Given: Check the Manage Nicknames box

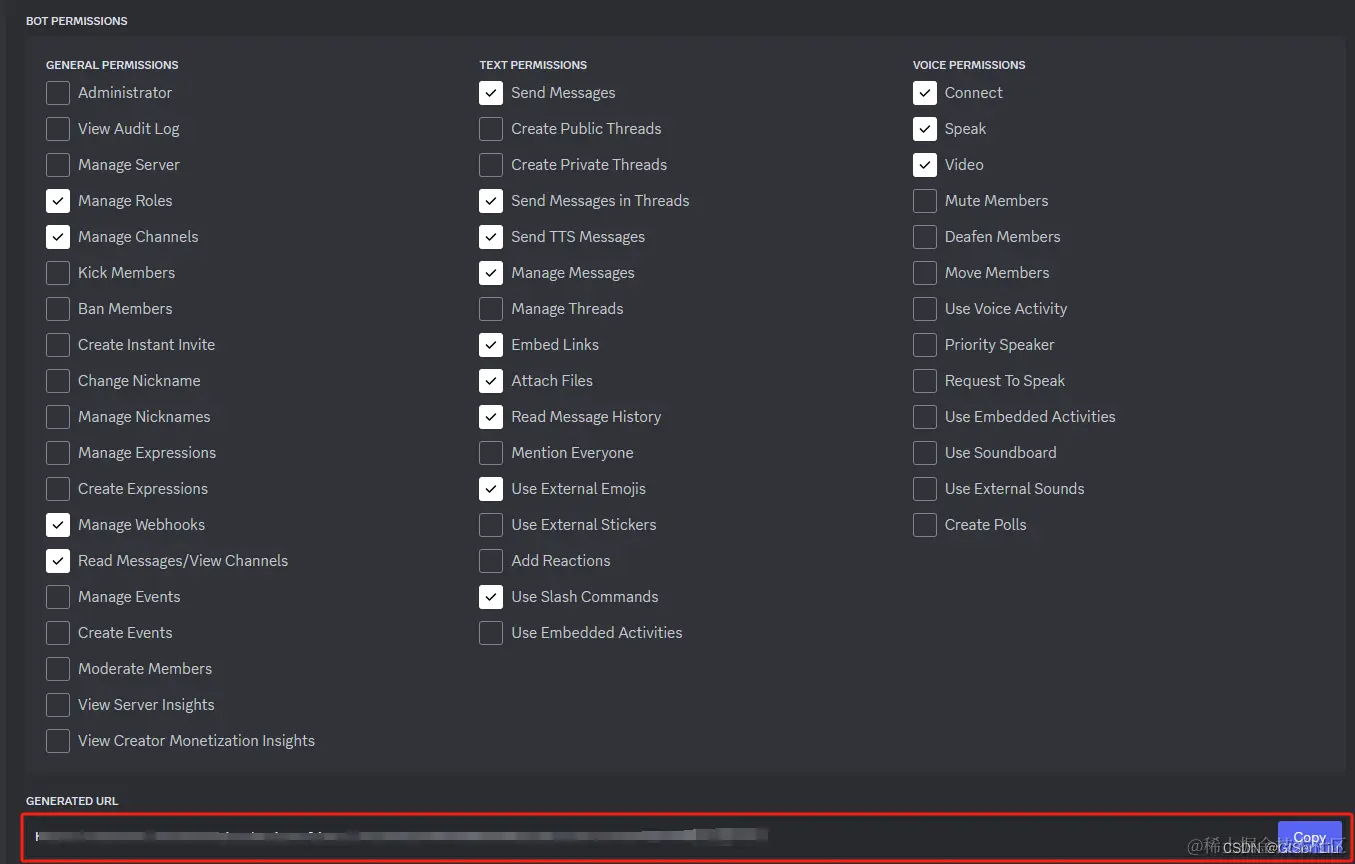Looking at the screenshot, I should (58, 417).
